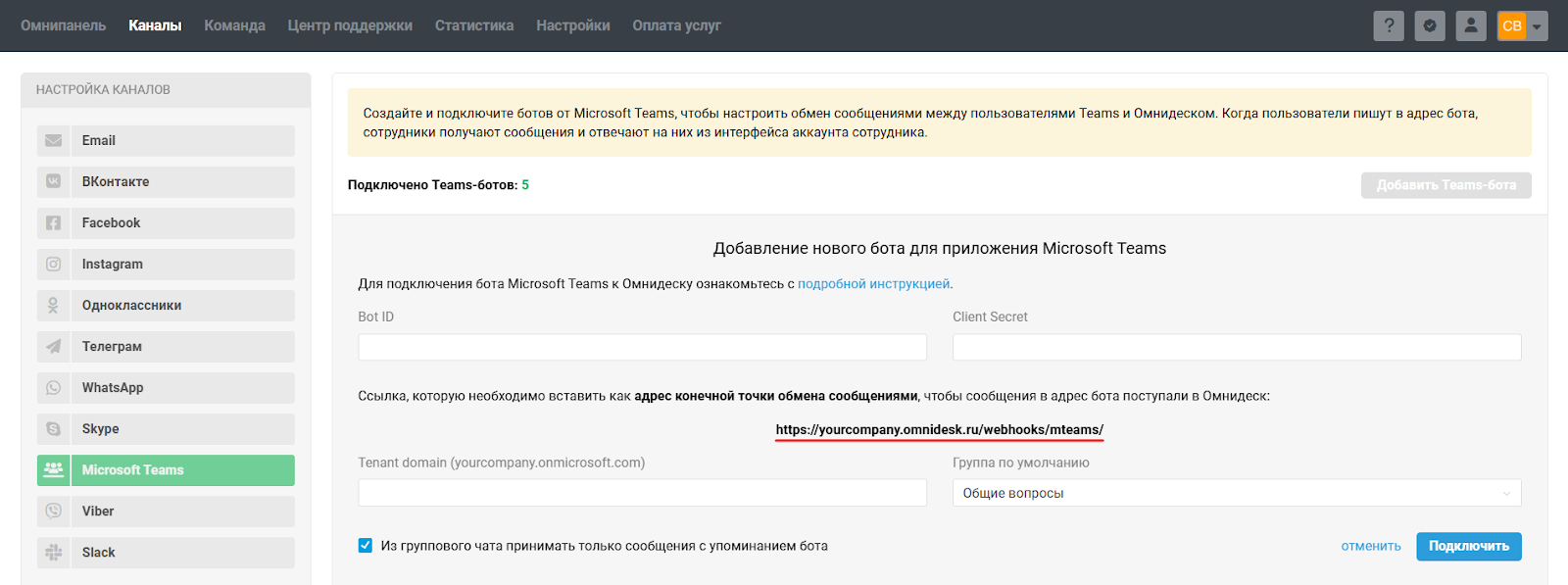The width and height of the screenshot is (1568, 585).
Task: Select the Телеграм channel label
Action: (x=112, y=347)
